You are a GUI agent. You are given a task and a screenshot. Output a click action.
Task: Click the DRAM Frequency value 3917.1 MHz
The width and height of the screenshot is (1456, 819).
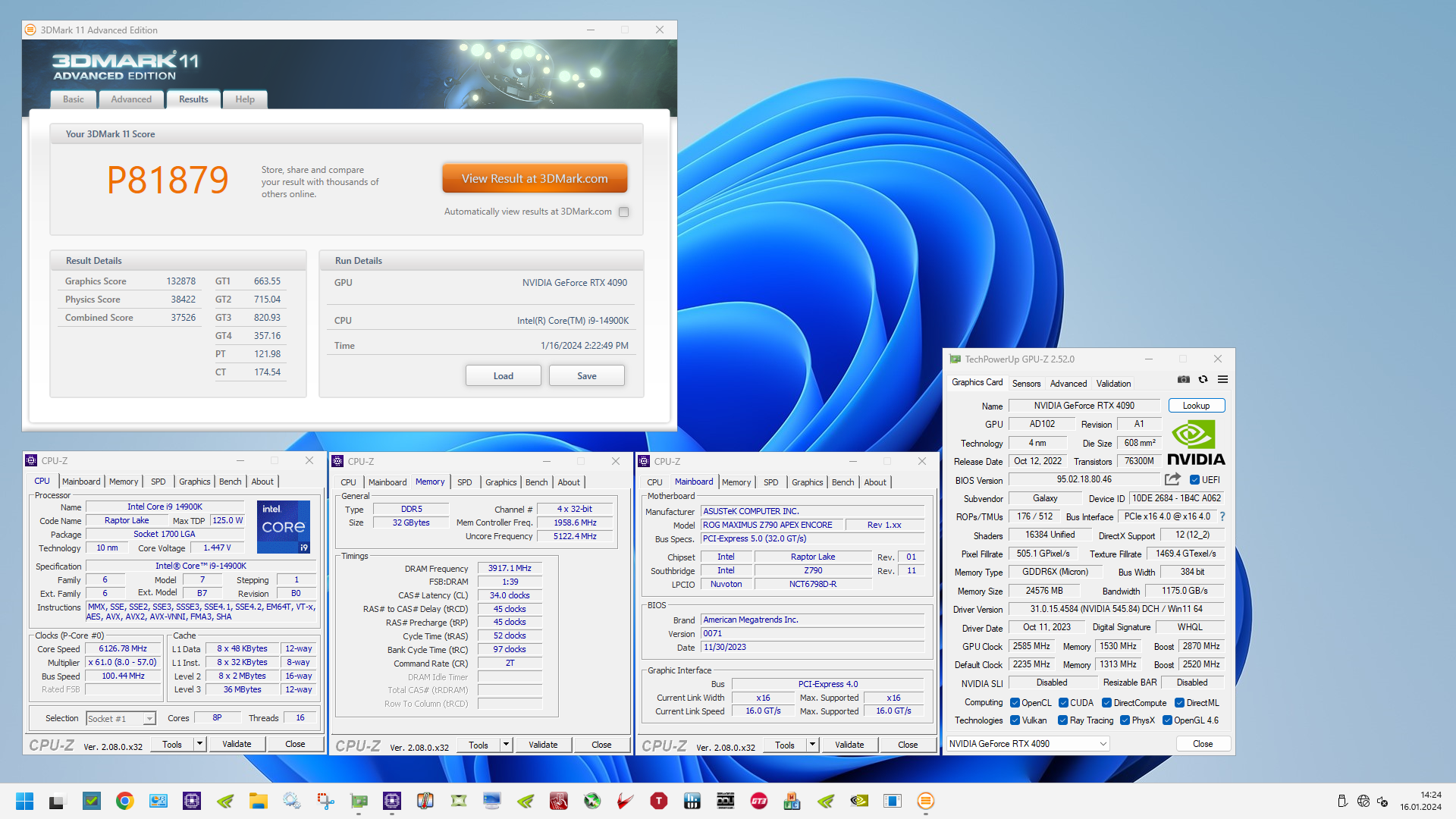(510, 568)
